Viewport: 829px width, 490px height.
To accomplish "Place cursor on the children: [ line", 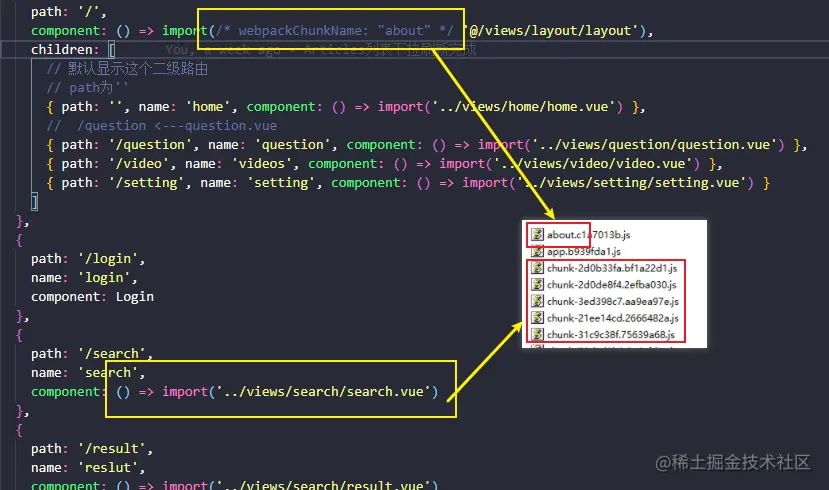I will pos(73,50).
